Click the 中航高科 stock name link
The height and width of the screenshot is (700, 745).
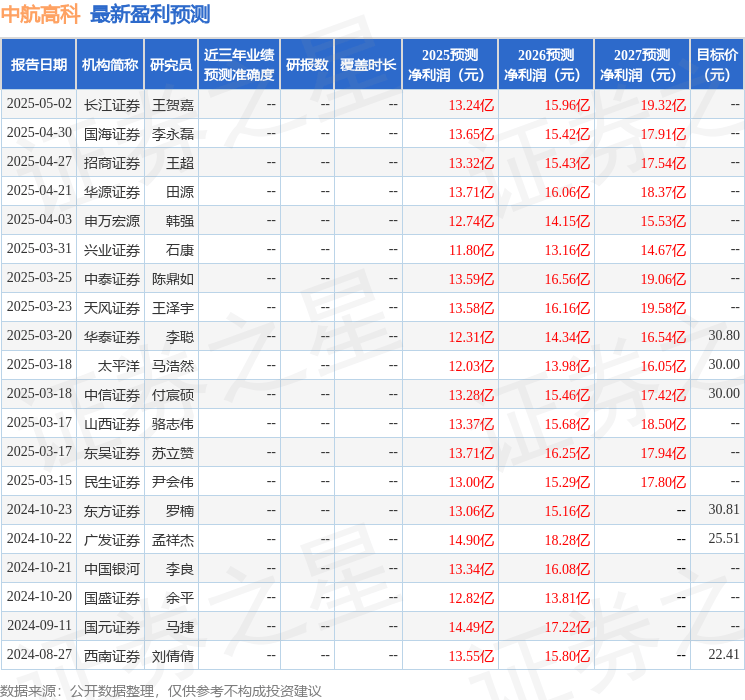[x=40, y=14]
